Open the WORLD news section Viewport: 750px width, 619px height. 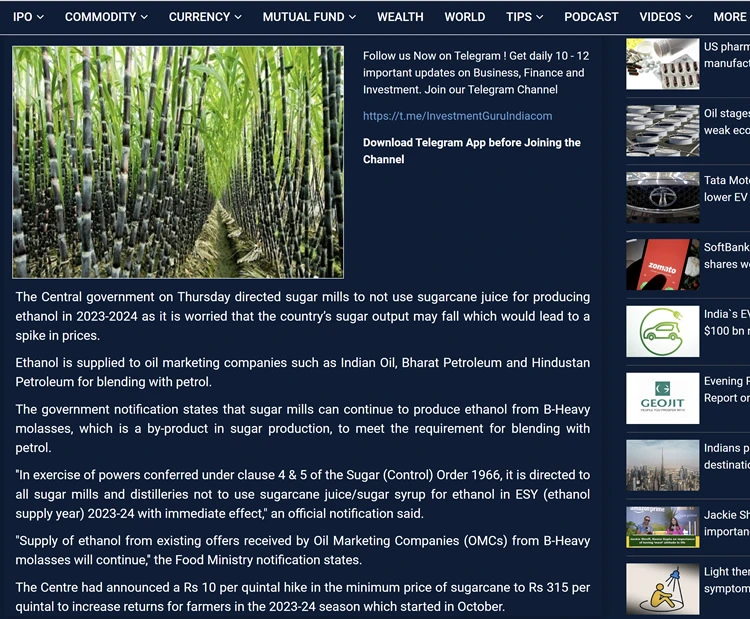(x=464, y=17)
